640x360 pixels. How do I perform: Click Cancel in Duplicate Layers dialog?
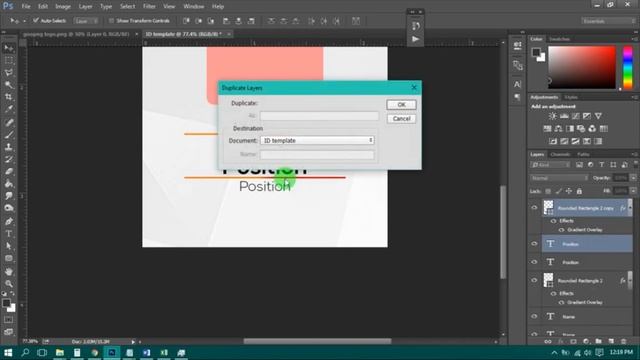pyautogui.click(x=401, y=119)
